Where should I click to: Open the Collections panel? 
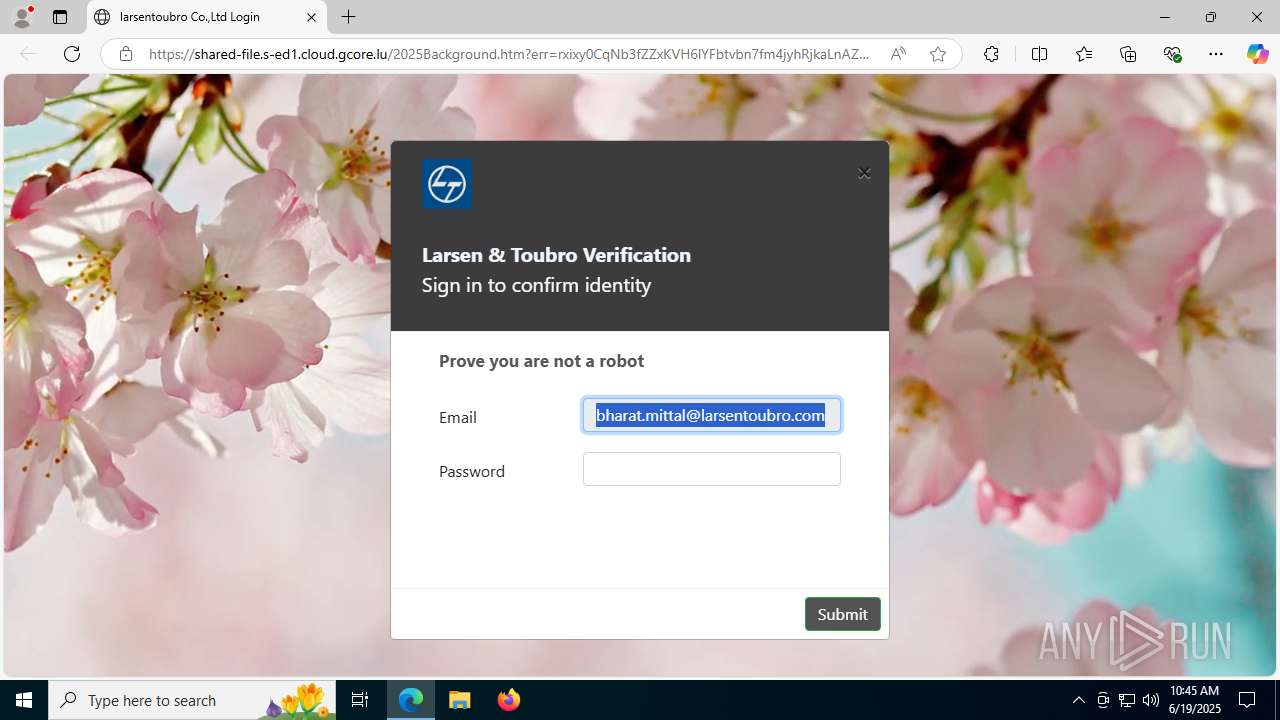(x=1128, y=54)
